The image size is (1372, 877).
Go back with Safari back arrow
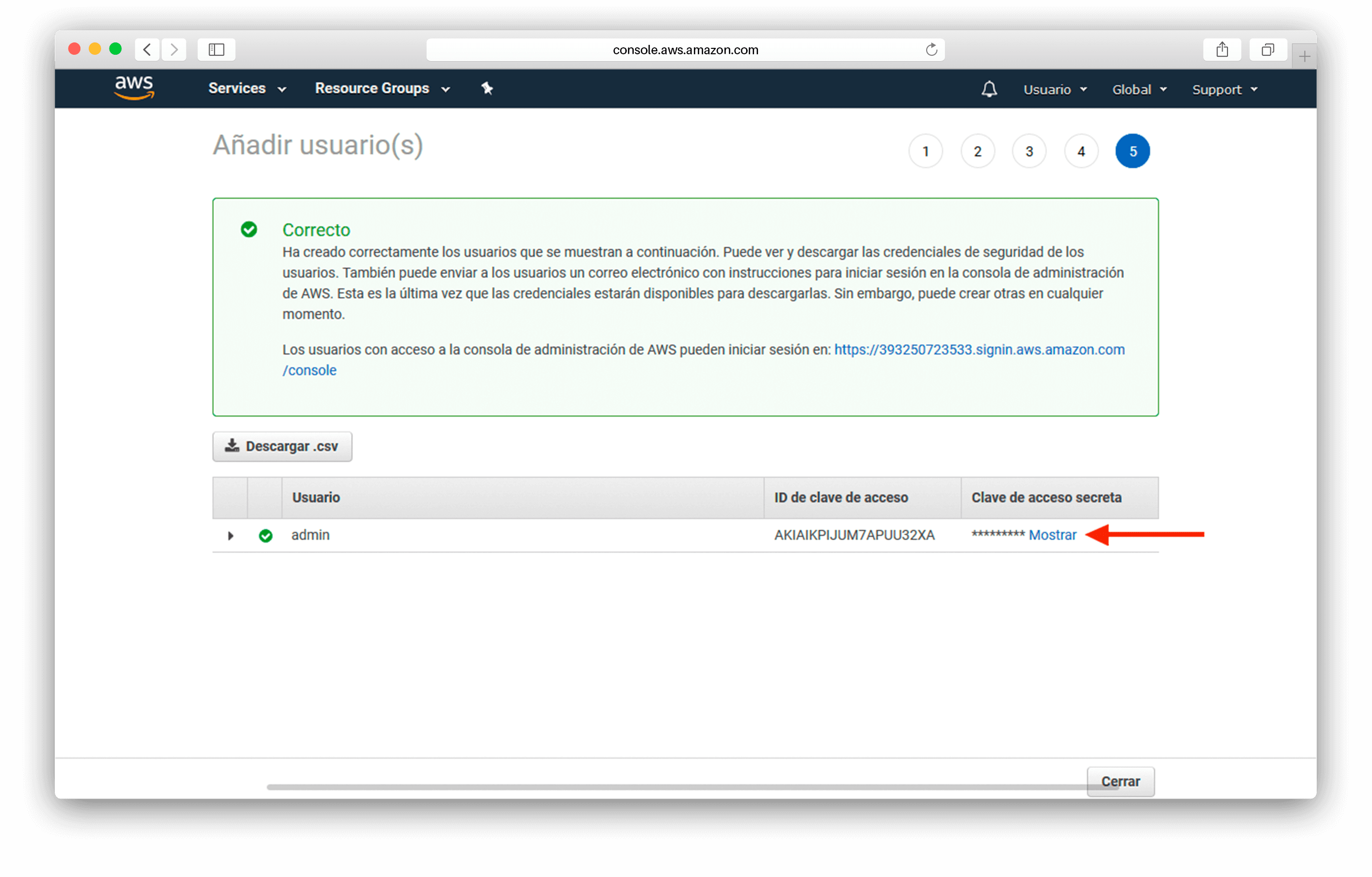click(x=147, y=50)
